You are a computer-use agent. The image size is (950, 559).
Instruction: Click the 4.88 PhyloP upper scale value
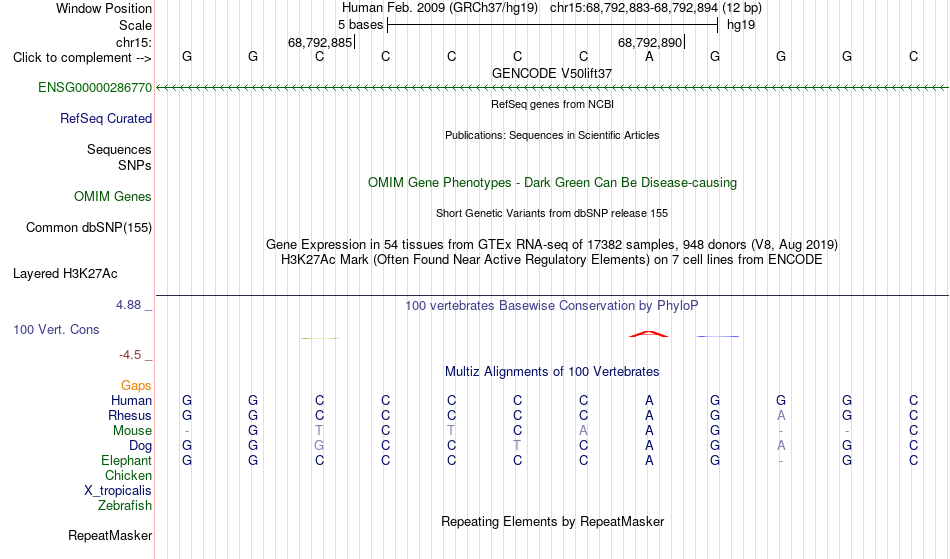(128, 305)
